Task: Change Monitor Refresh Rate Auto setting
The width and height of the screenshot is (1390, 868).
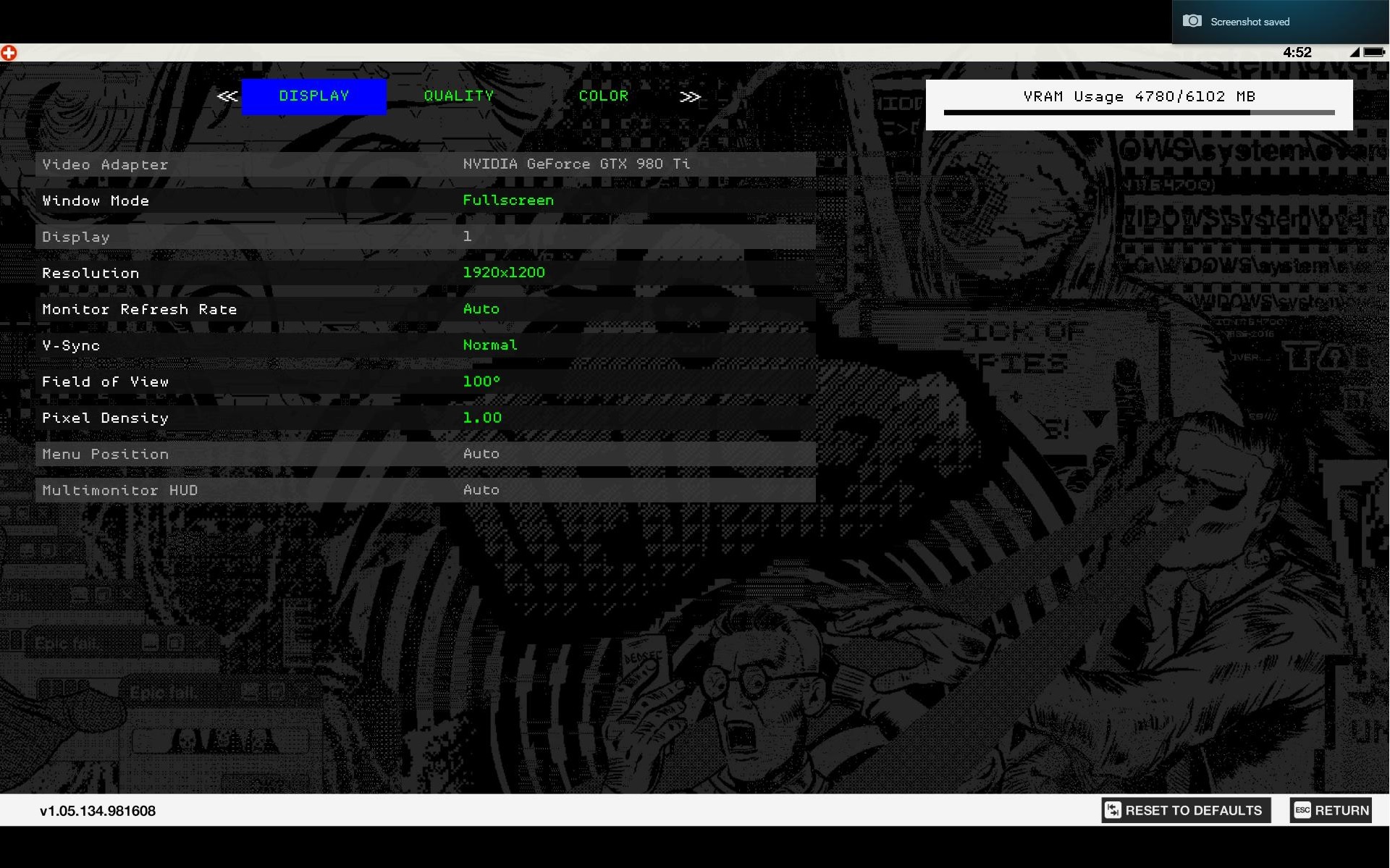Action: click(x=481, y=309)
